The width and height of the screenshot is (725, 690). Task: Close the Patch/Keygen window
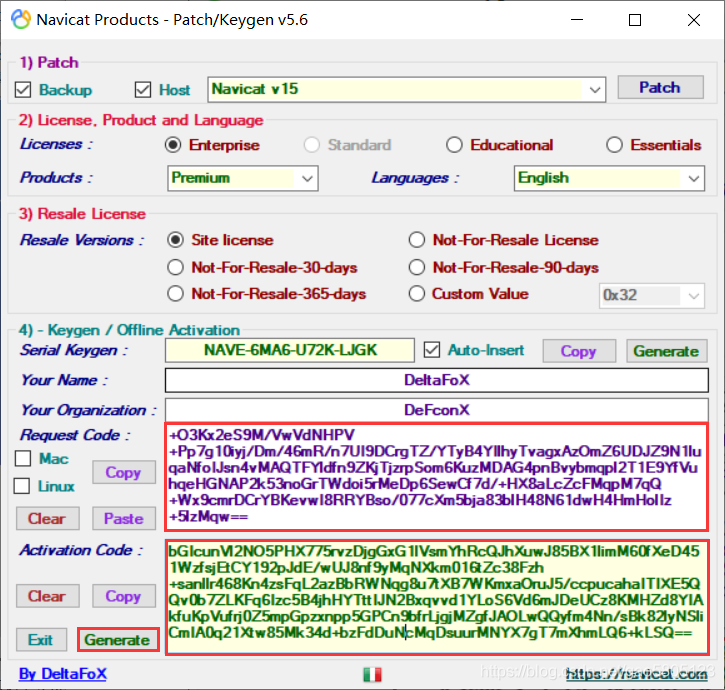tap(694, 20)
